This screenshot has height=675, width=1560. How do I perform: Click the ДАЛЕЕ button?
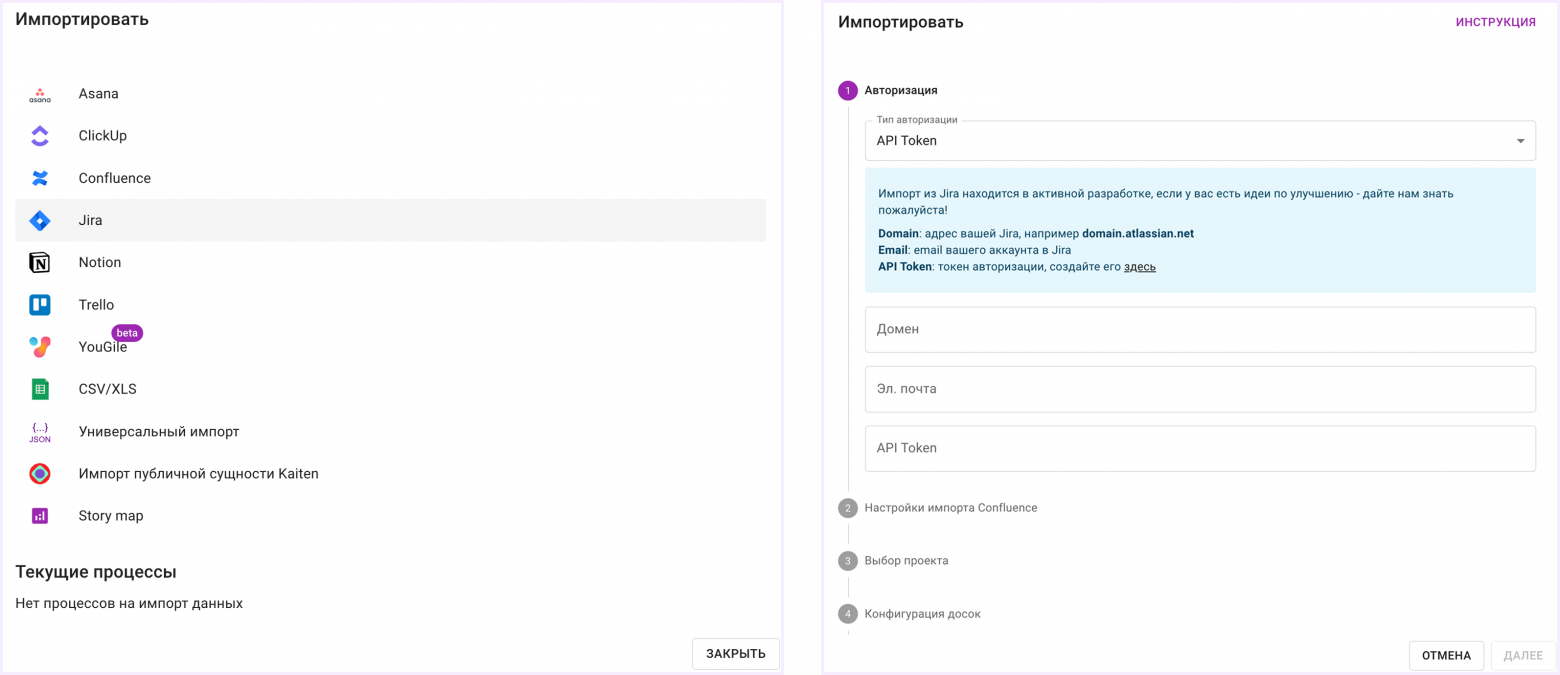(x=1523, y=656)
